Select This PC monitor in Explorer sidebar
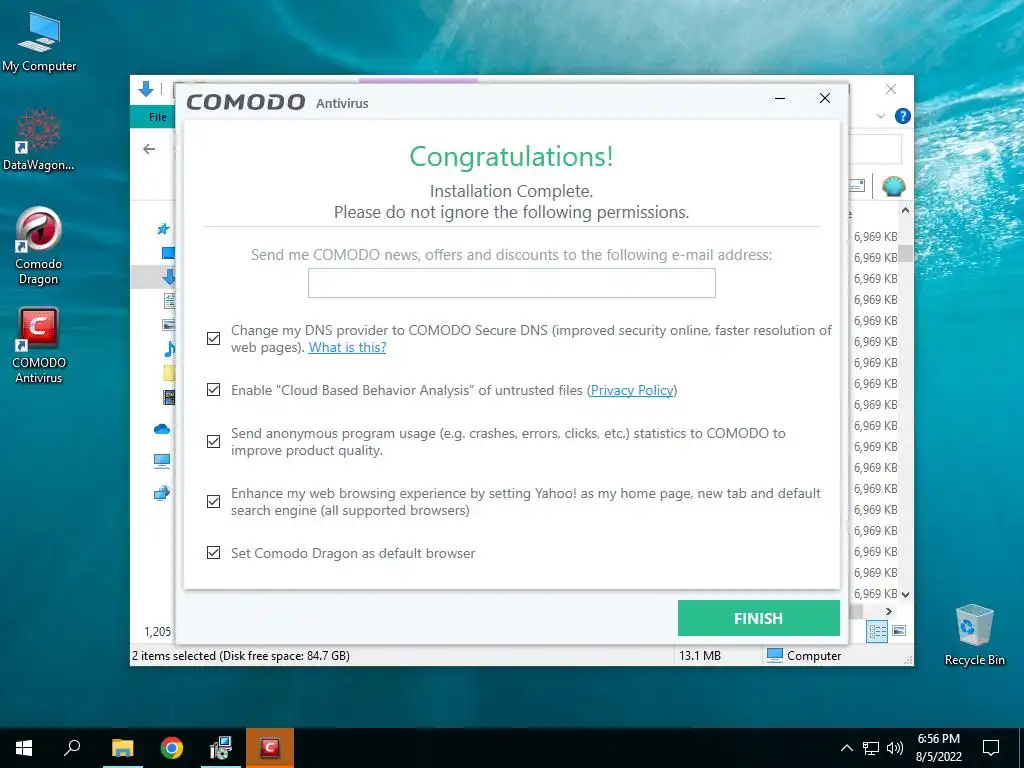Image resolution: width=1024 pixels, height=768 pixels. 162,461
